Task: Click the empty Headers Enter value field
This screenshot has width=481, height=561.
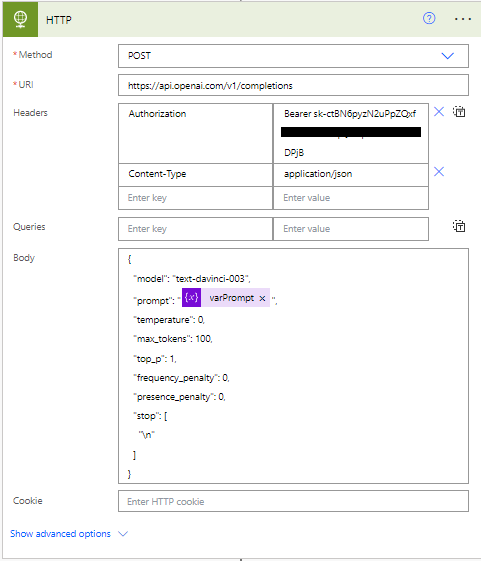Action: [351, 198]
